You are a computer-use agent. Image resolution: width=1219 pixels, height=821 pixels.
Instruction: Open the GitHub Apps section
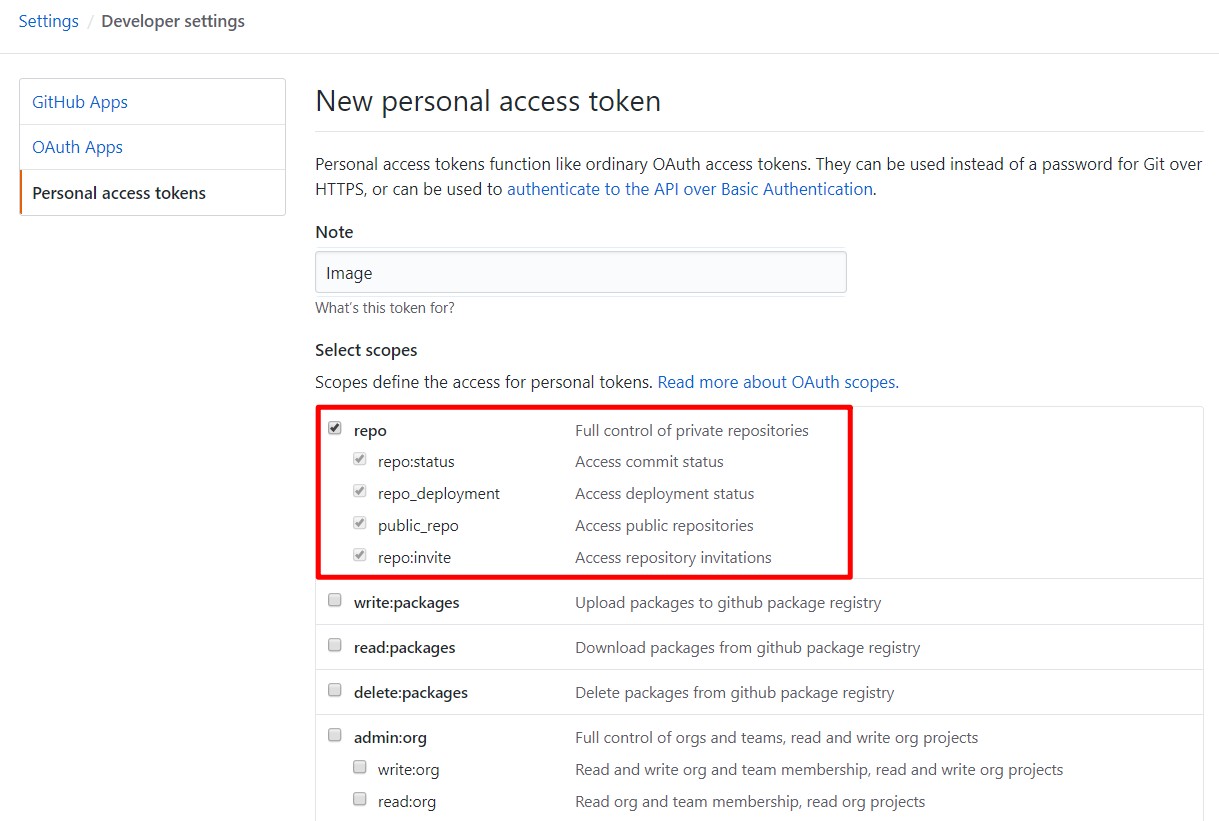point(80,101)
